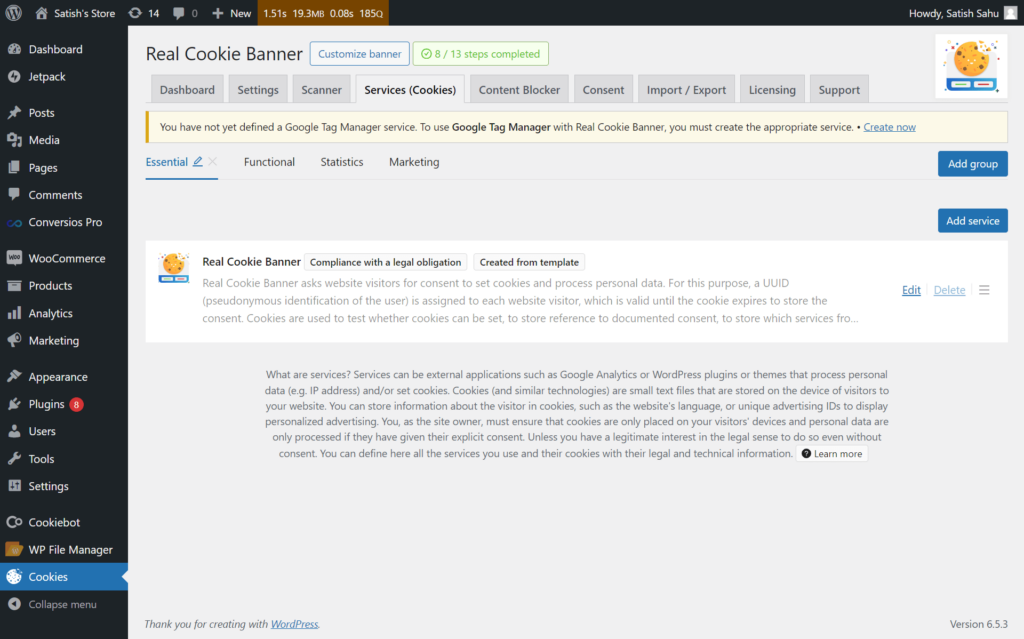Click the Plugins sidebar icon
Screen dimensions: 1024x639
[x=14, y=404]
